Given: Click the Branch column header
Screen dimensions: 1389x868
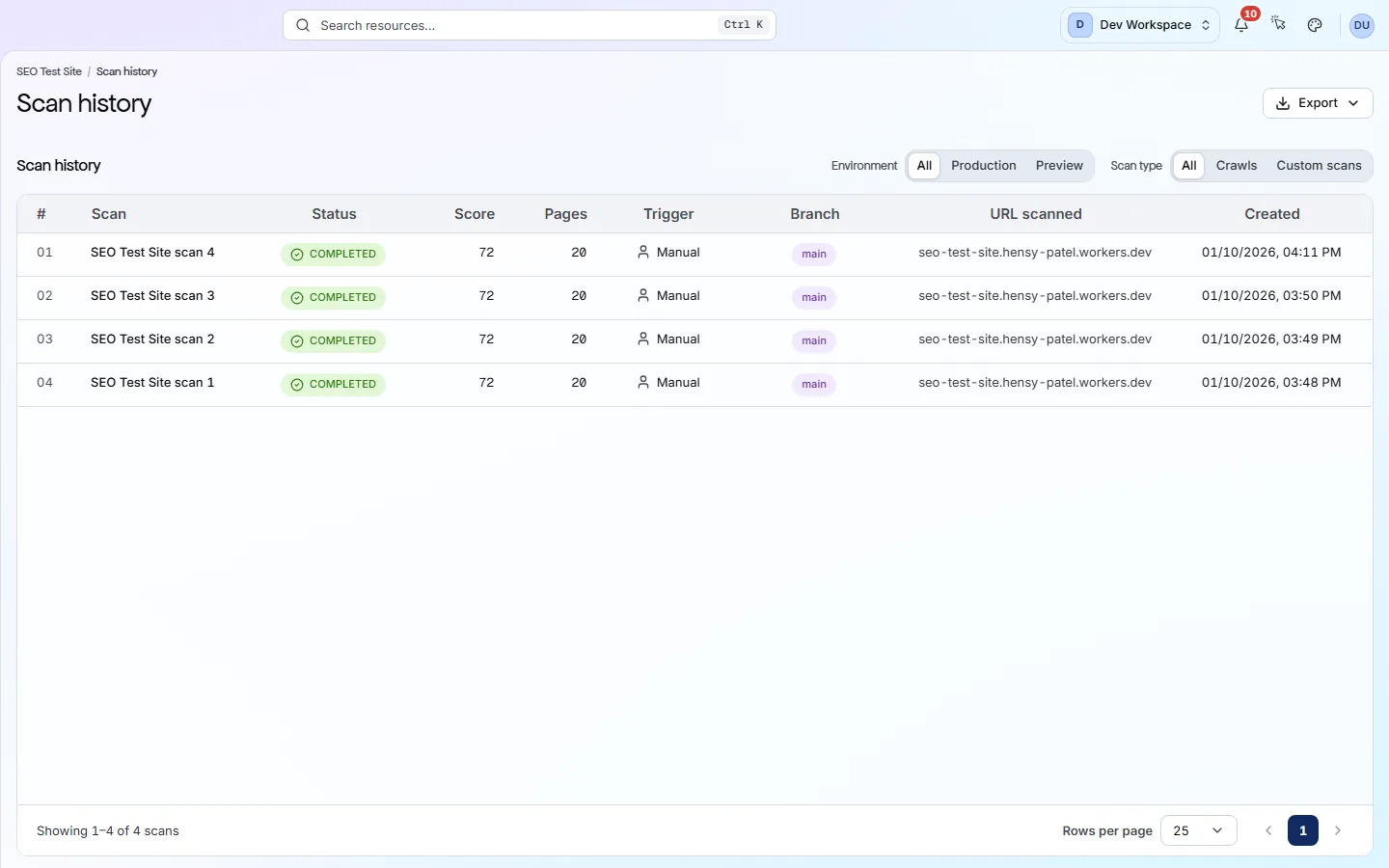Looking at the screenshot, I should [815, 214].
